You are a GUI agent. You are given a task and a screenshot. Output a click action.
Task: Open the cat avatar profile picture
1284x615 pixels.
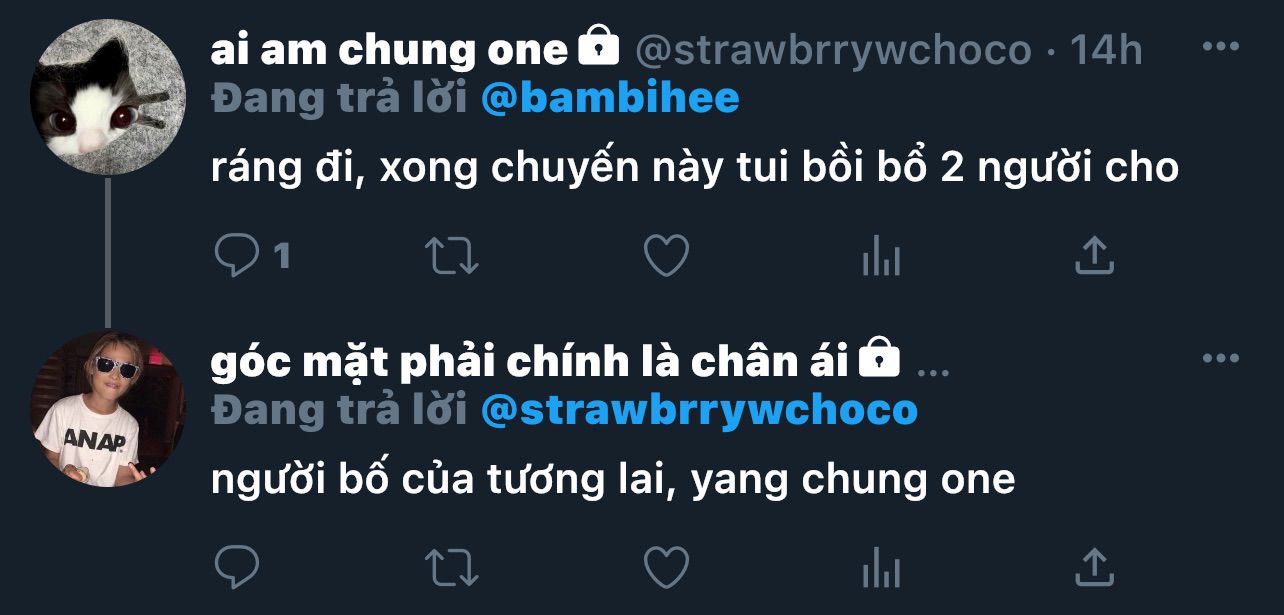point(108,97)
